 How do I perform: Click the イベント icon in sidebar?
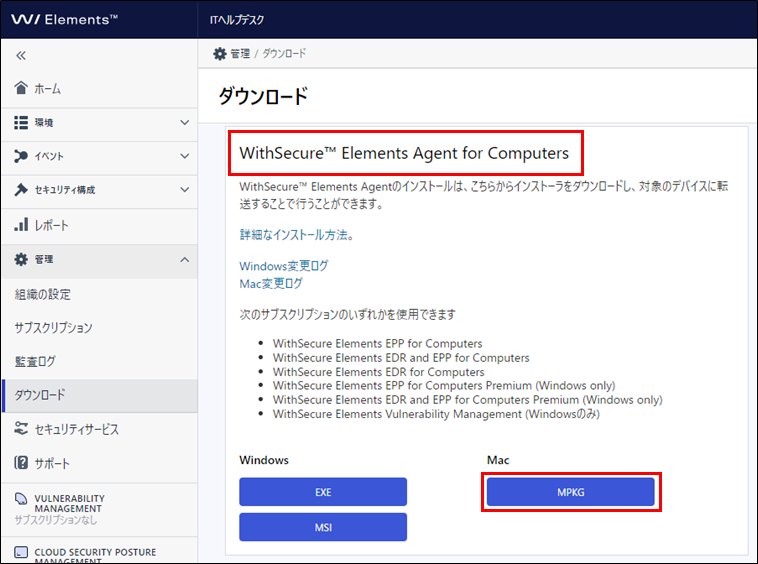point(21,156)
